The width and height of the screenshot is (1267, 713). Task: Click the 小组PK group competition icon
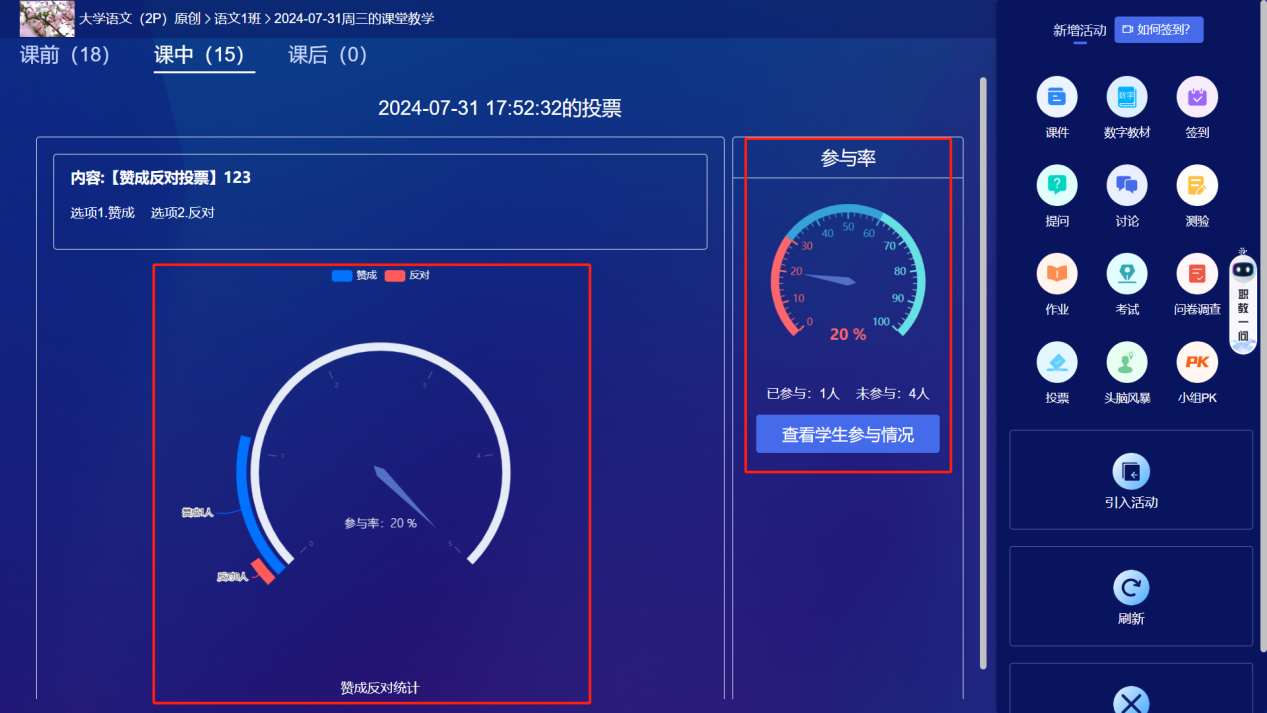(x=1196, y=372)
